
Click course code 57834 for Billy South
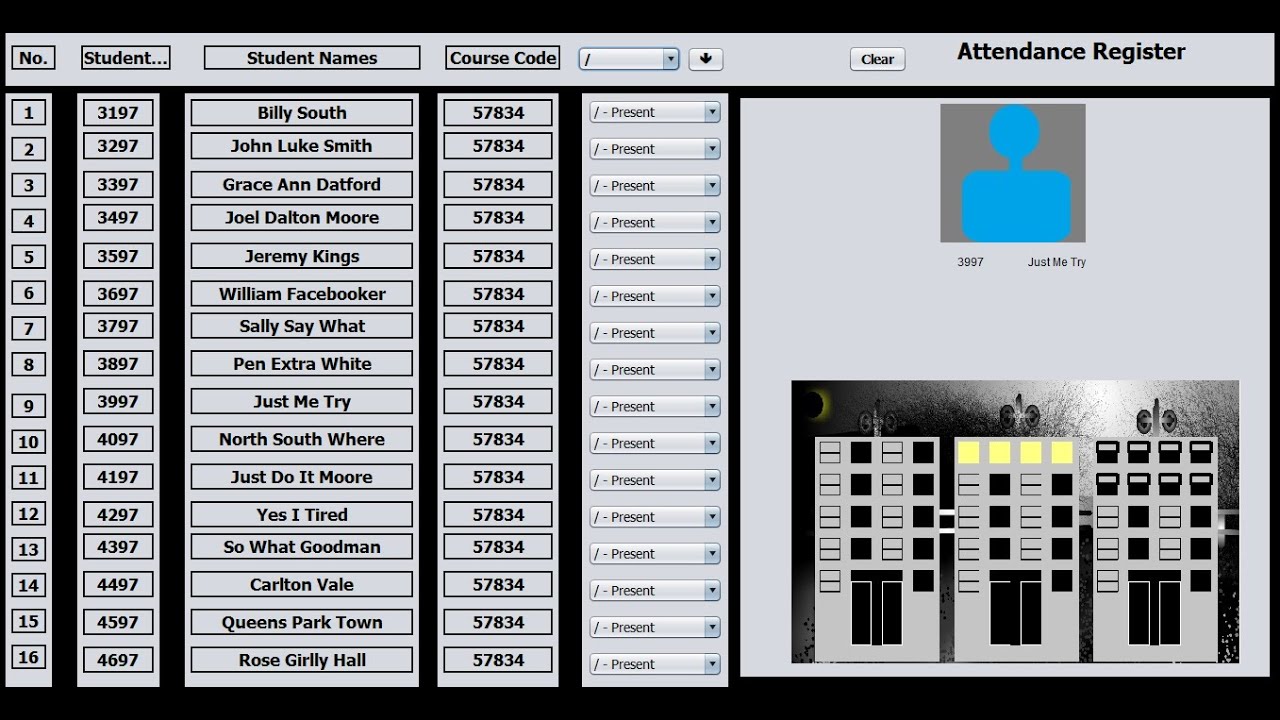tap(498, 113)
